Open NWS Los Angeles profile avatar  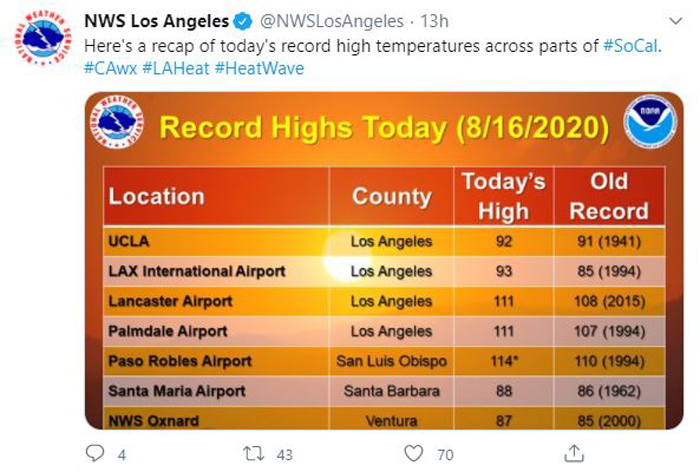(42, 38)
